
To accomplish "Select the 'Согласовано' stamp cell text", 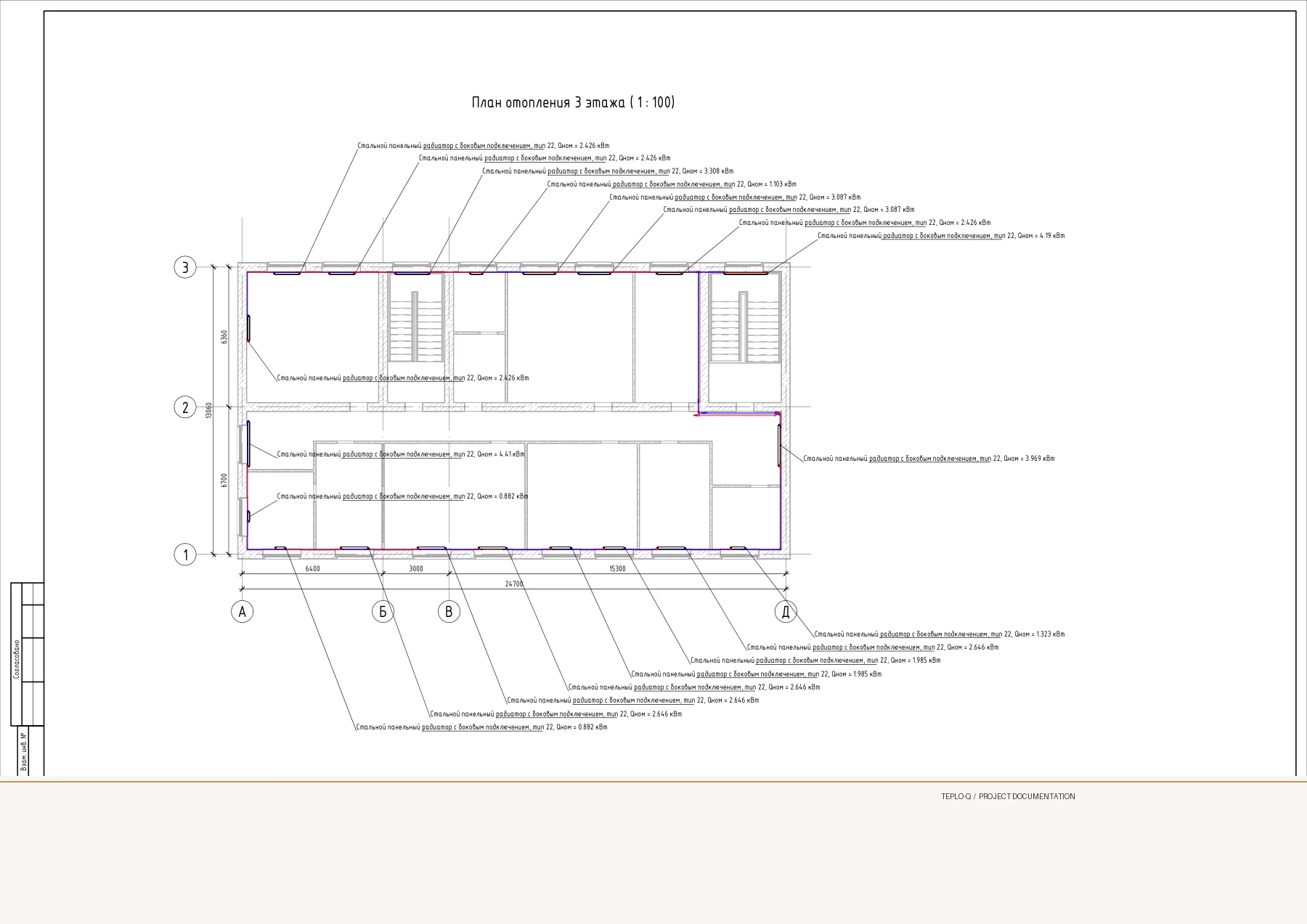I will tap(17, 660).
